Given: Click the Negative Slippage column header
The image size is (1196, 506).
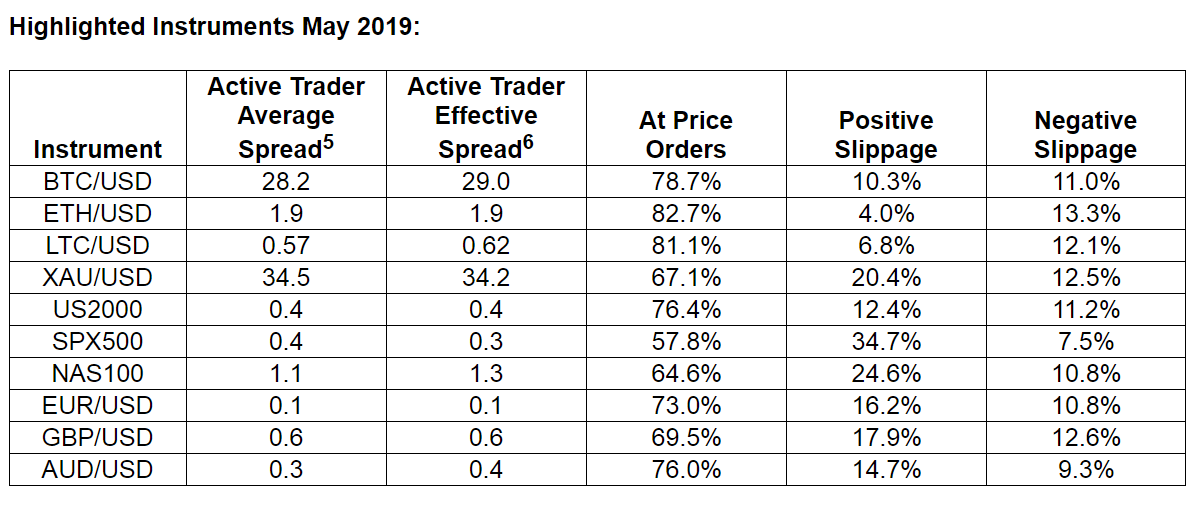Looking at the screenshot, I should point(1085,135).
